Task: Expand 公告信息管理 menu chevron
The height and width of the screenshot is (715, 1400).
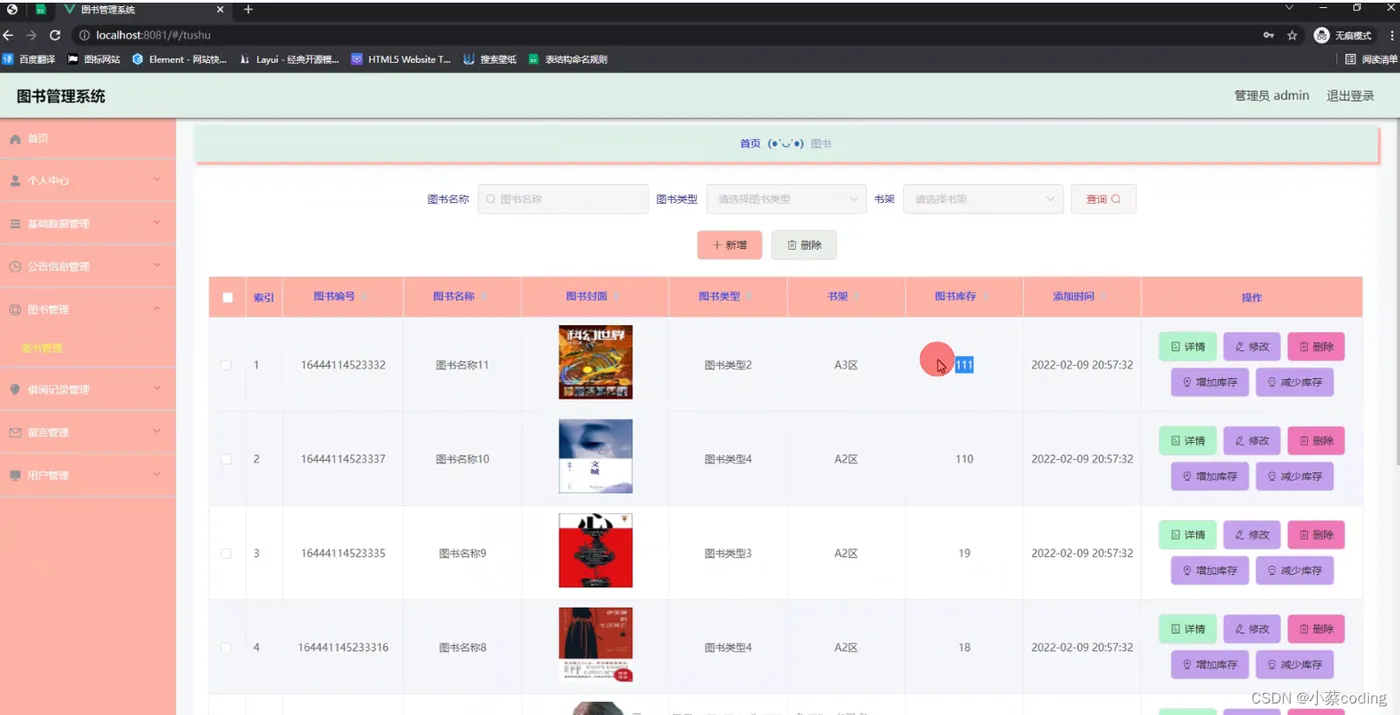Action: 157,265
